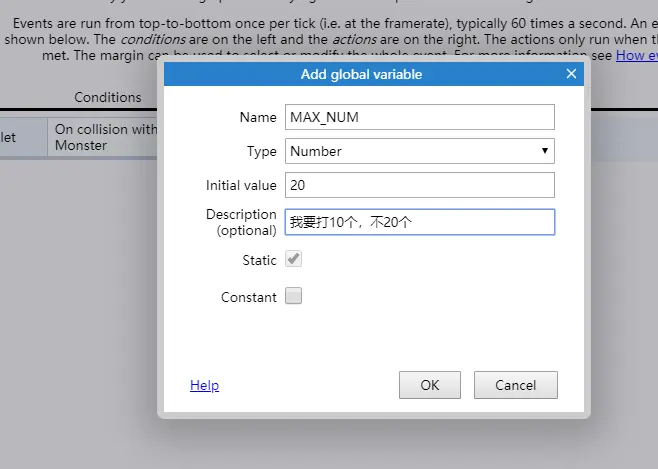Click into the Description text field
This screenshot has width=658, height=469.
(x=419, y=222)
